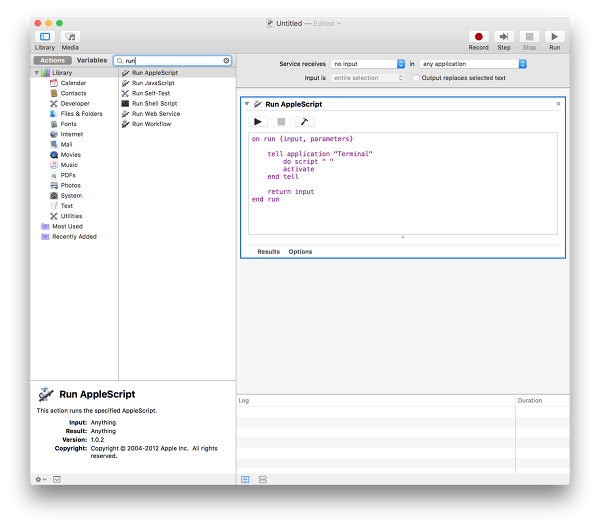Open the Most Used smart folder
Image resolution: width=600 pixels, height=528 pixels.
point(67,227)
